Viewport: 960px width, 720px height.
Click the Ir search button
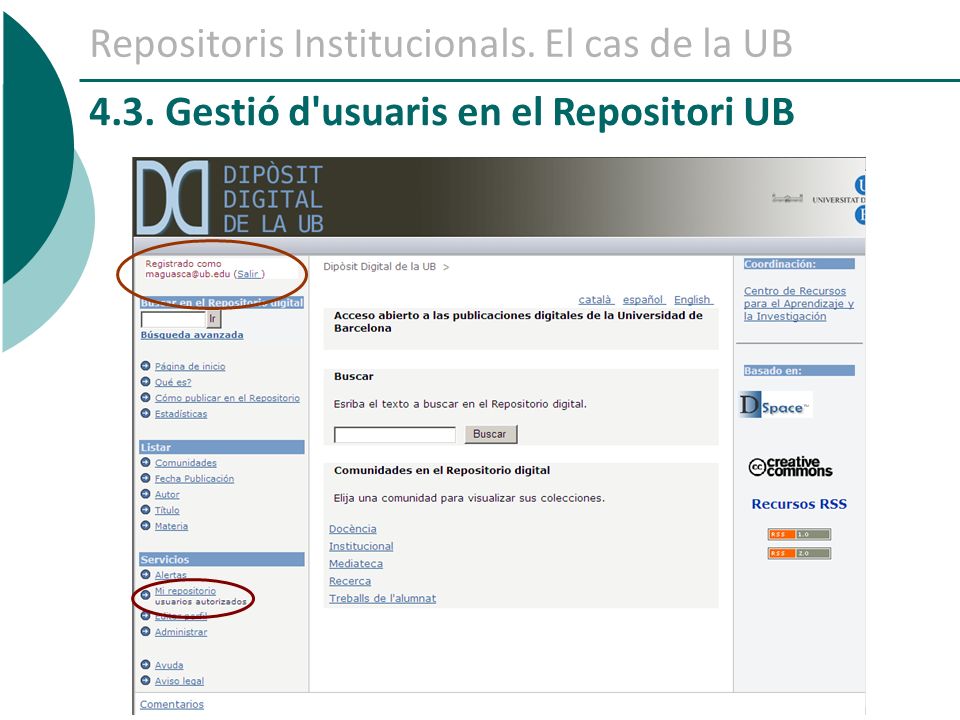click(212, 319)
